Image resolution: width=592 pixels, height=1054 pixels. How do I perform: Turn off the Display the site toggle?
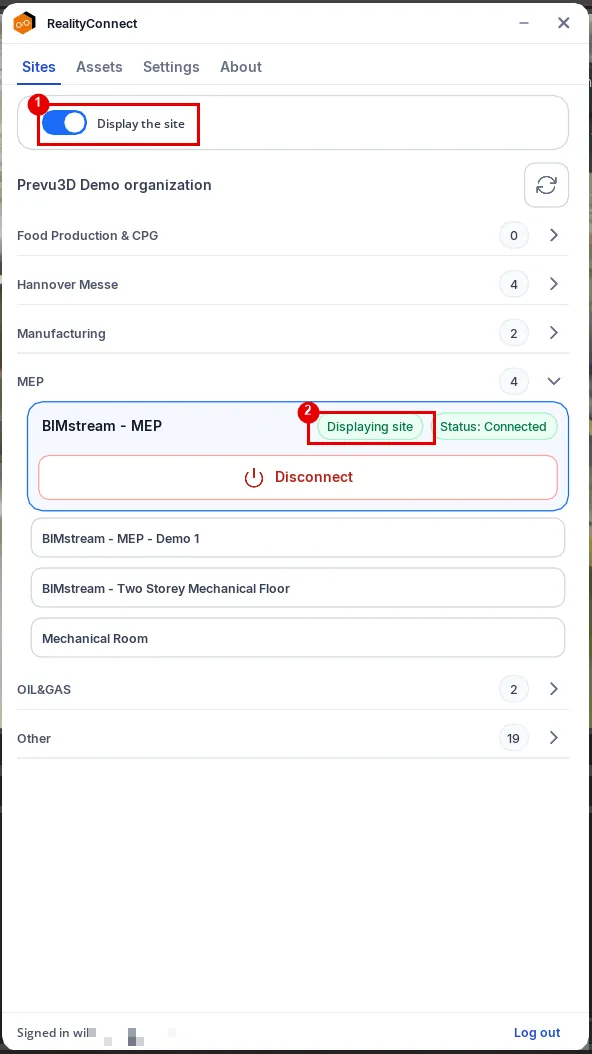(x=65, y=124)
